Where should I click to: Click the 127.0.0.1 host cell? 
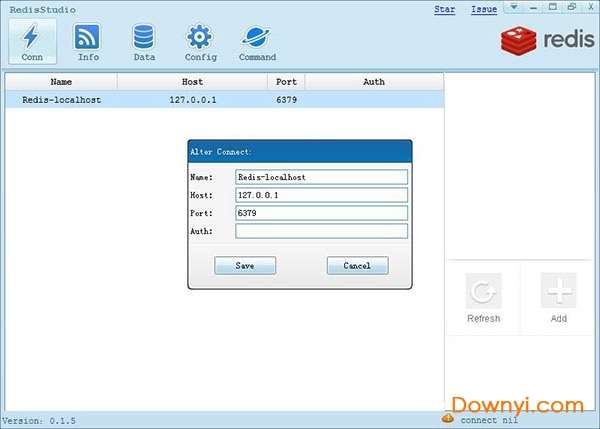pyautogui.click(x=192, y=100)
